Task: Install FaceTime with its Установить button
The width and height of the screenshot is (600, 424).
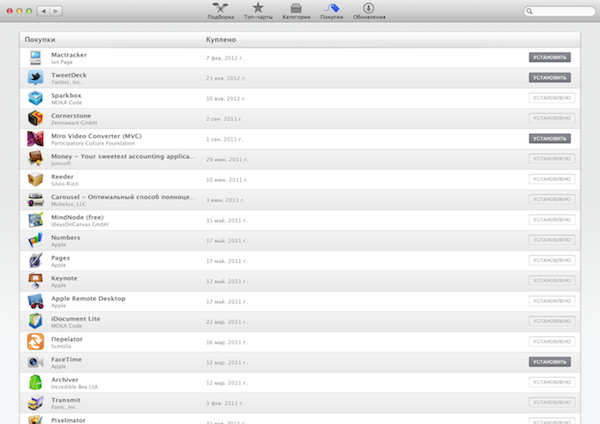Action: pos(550,362)
